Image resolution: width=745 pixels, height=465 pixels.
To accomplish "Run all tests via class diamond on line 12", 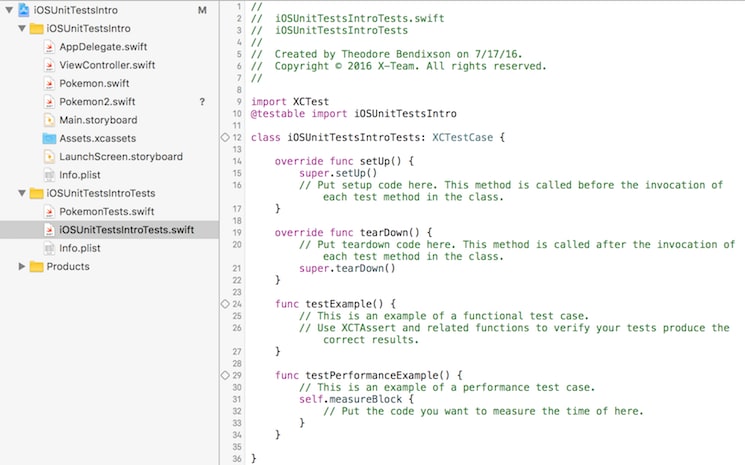I will 225,137.
